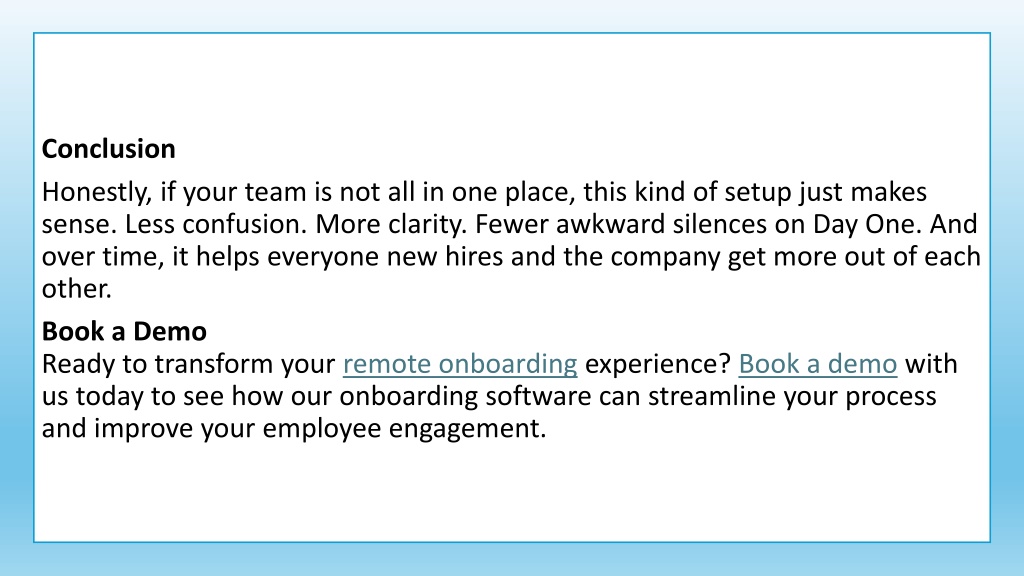Click the word Honestly in the paragraph
The image size is (1024, 576).
97,193
